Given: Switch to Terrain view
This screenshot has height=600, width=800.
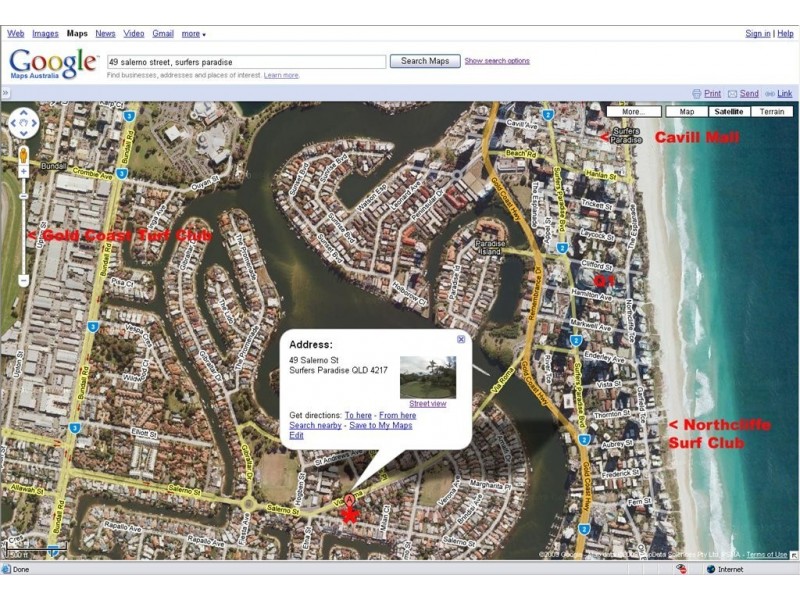Looking at the screenshot, I should tap(771, 112).
